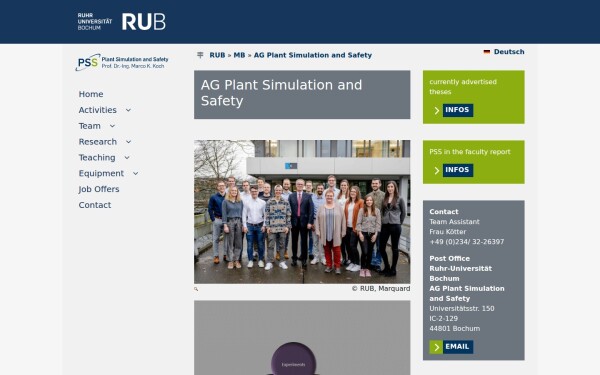Select the arrow icon beside faculty report INFOS
Image resolution: width=600 pixels, height=375 pixels.
(437, 170)
